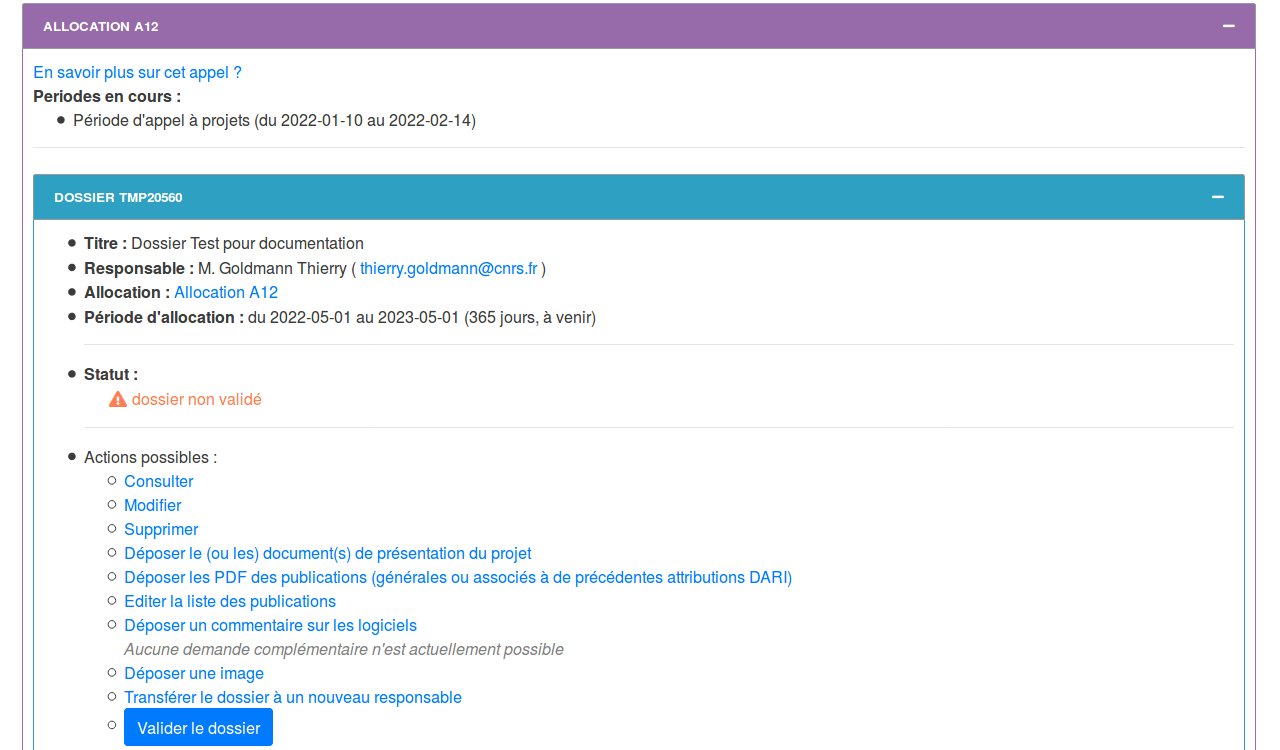Open 'Transférer le dossier à un nouveau responsable'
Image resolution: width=1280 pixels, height=750 pixels.
coord(292,698)
